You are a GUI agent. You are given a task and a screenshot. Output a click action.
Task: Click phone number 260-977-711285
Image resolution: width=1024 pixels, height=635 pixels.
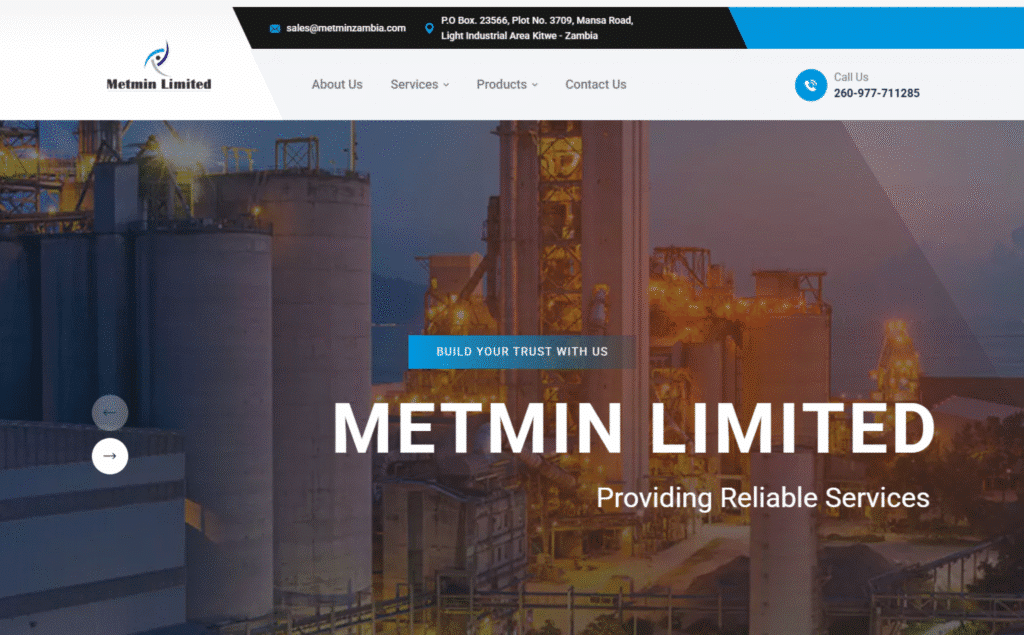(876, 93)
